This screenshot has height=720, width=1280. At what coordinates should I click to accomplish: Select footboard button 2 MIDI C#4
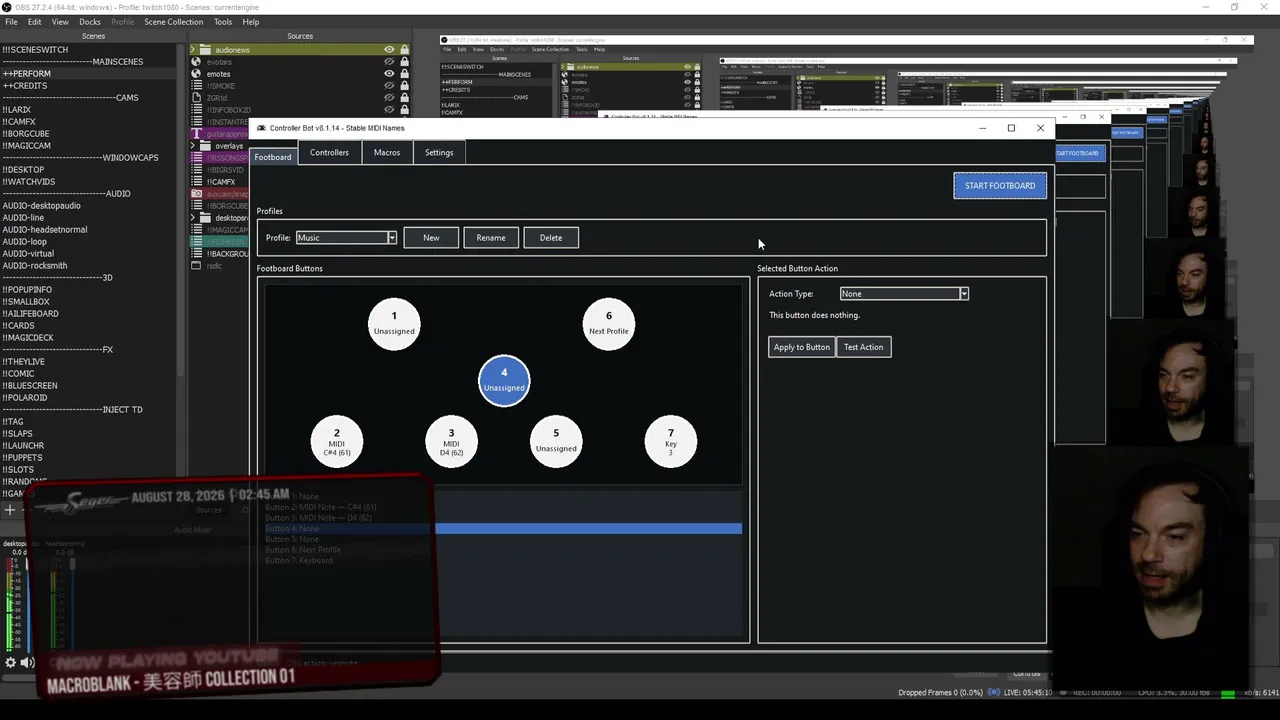(337, 441)
